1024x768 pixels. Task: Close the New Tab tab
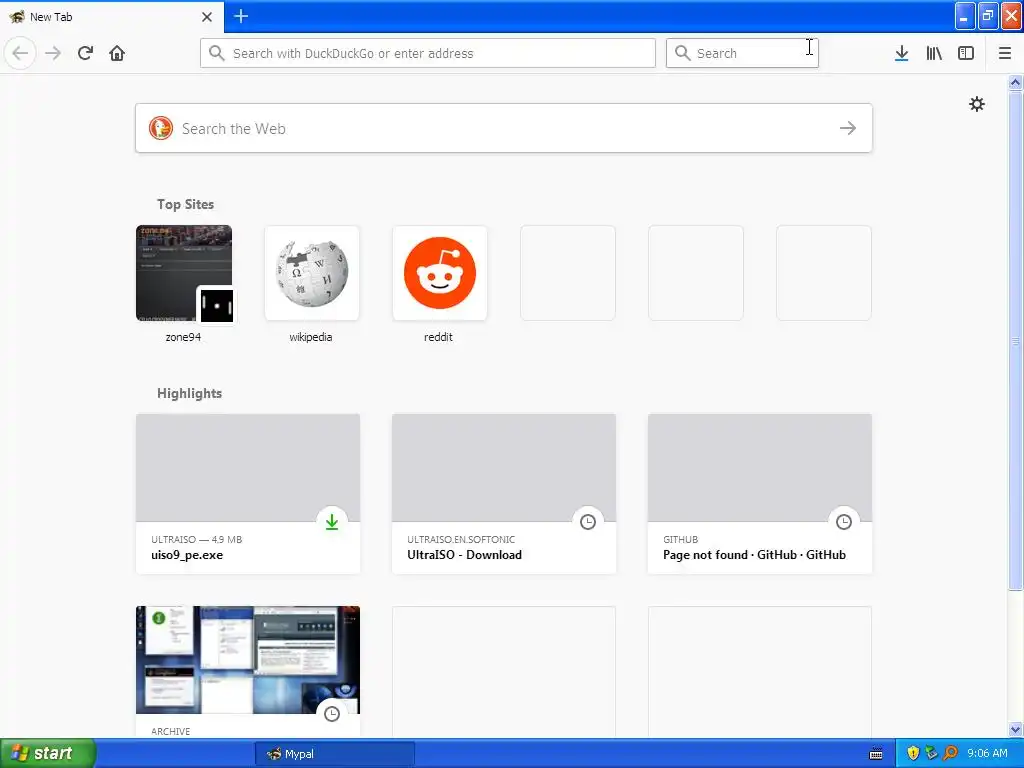(x=207, y=17)
